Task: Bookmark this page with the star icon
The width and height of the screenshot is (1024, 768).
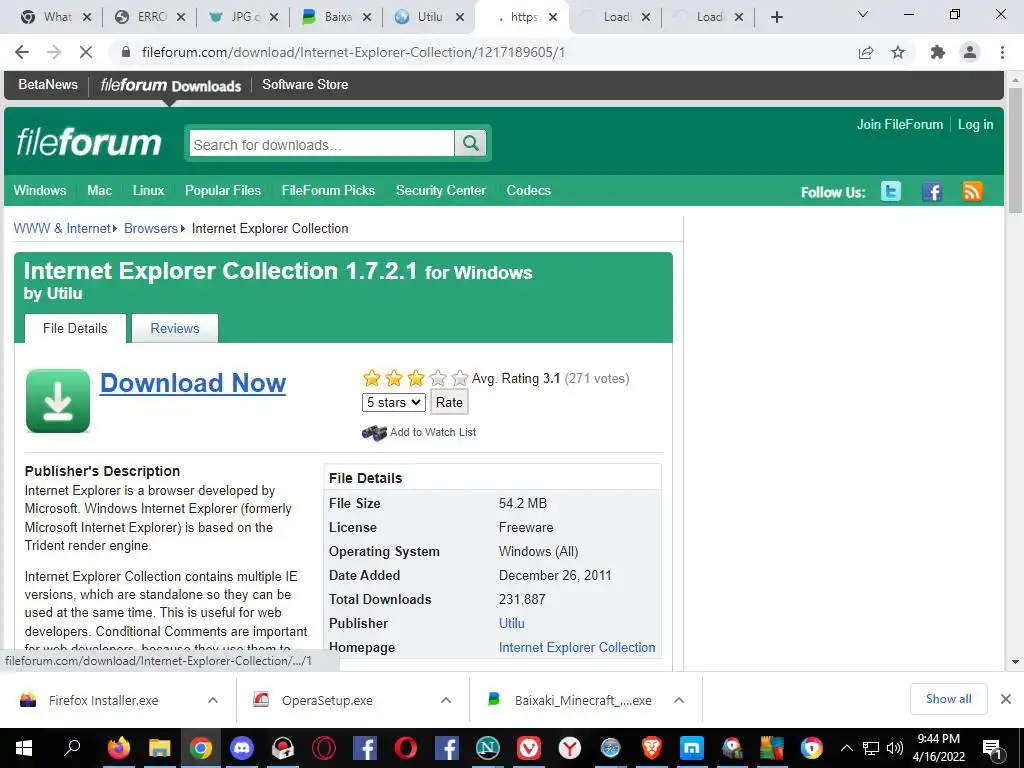Action: click(898, 52)
